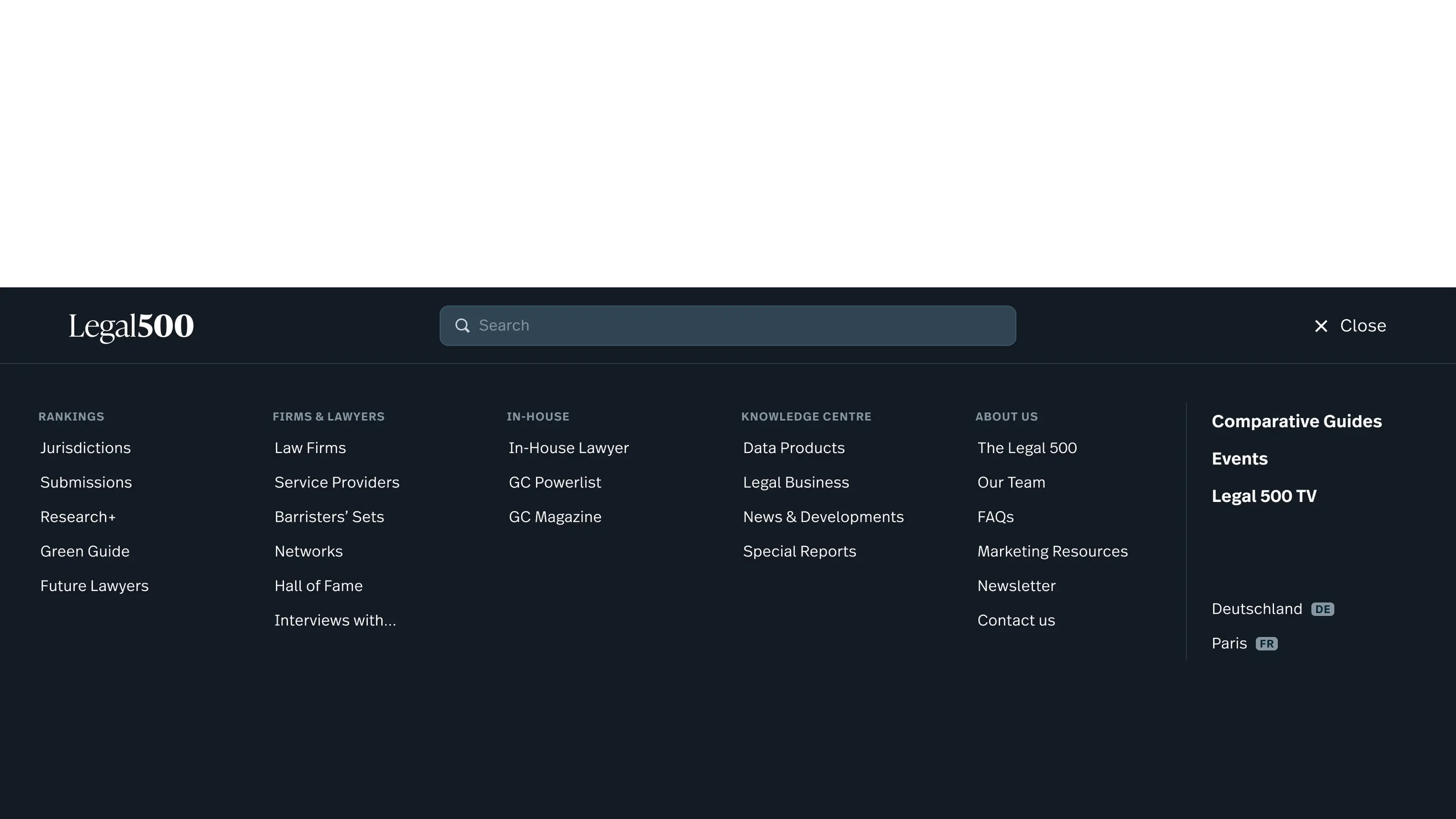Go to Submissions page
The image size is (1456, 819).
[86, 483]
